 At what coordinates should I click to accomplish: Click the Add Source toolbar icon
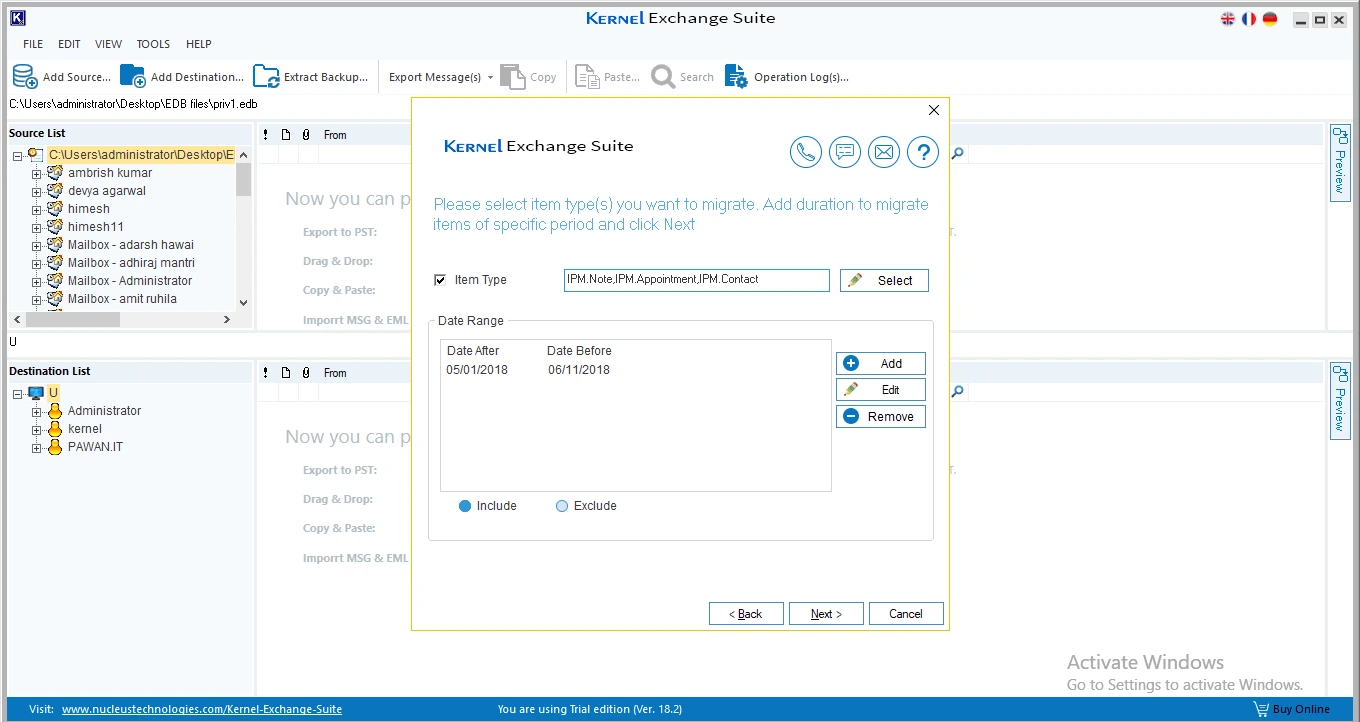click(25, 77)
